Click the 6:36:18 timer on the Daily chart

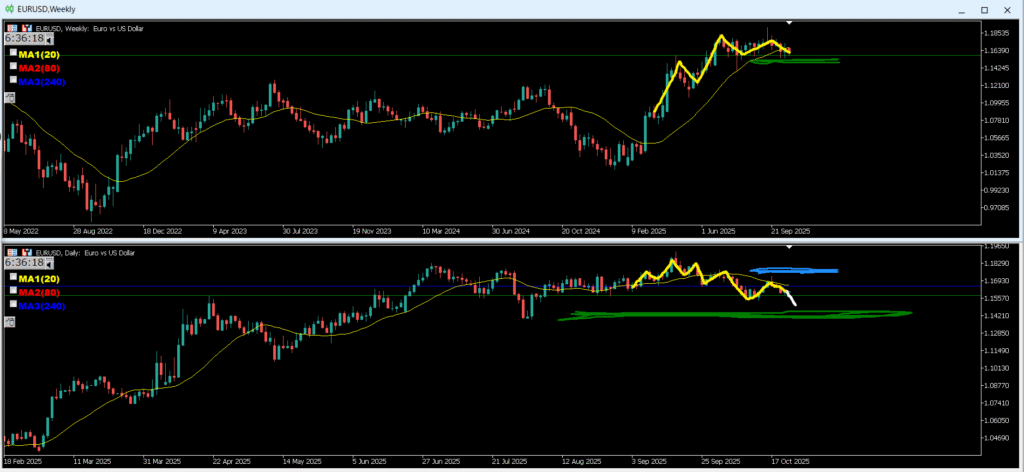coord(26,262)
